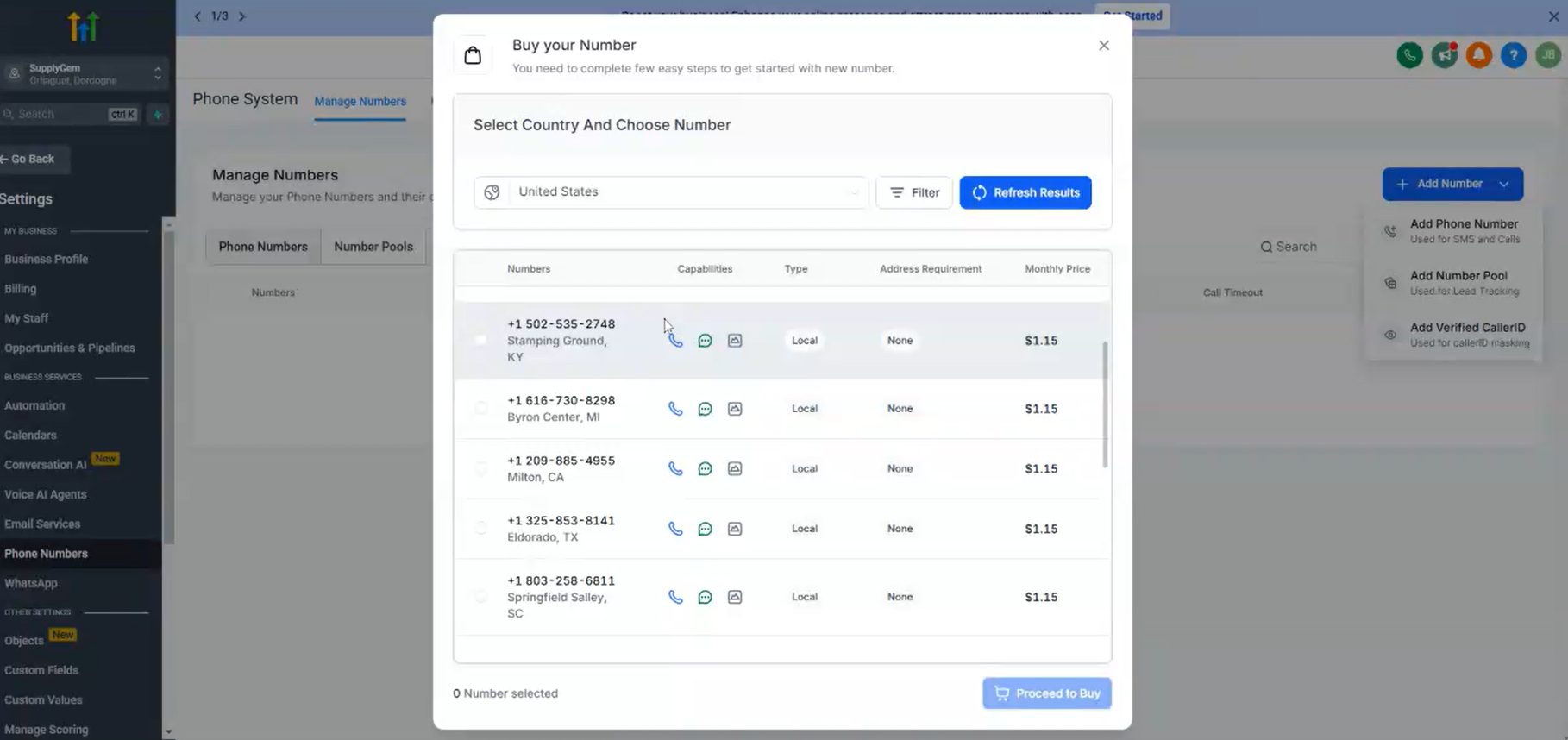Open Voice AI Agents in the sidebar
This screenshot has height=740, width=1568.
point(46,494)
